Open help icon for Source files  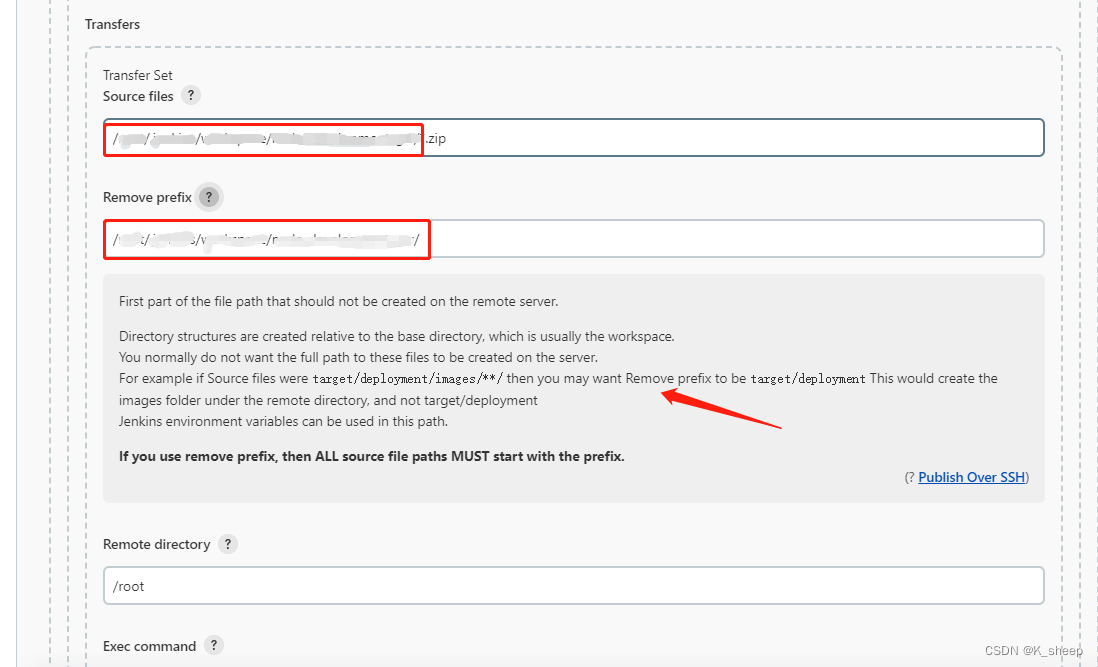190,95
